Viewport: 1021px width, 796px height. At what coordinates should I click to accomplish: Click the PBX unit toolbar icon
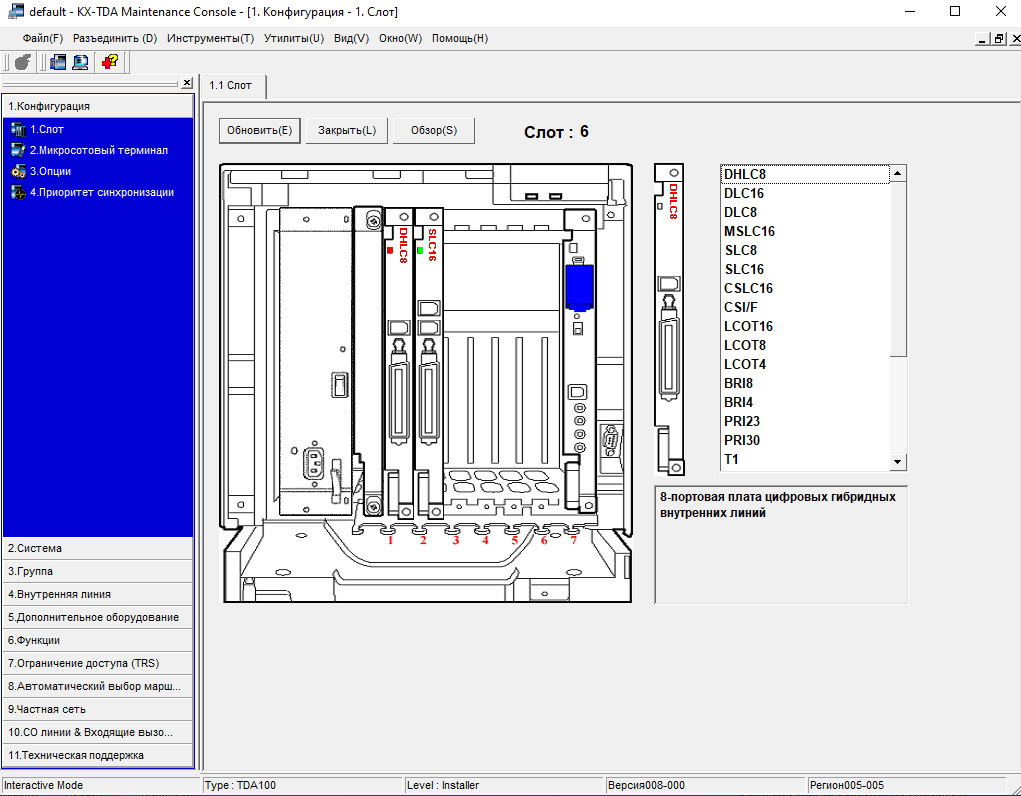point(58,62)
